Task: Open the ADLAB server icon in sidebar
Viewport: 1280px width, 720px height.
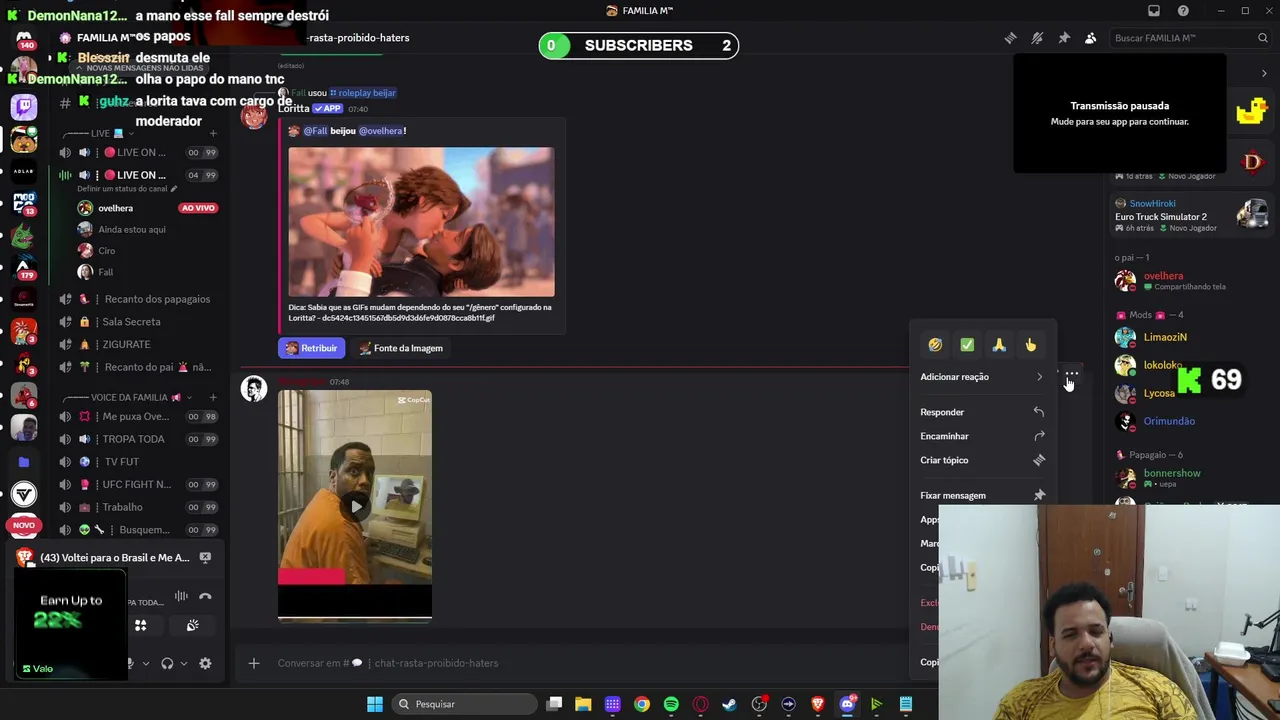Action: point(24,171)
